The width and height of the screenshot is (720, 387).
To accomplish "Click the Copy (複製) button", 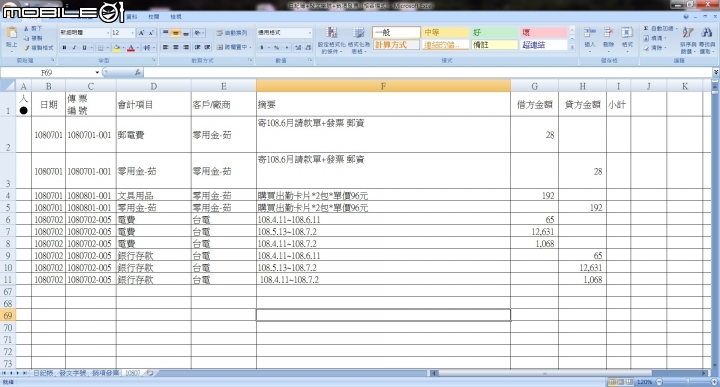I will tap(33, 38).
